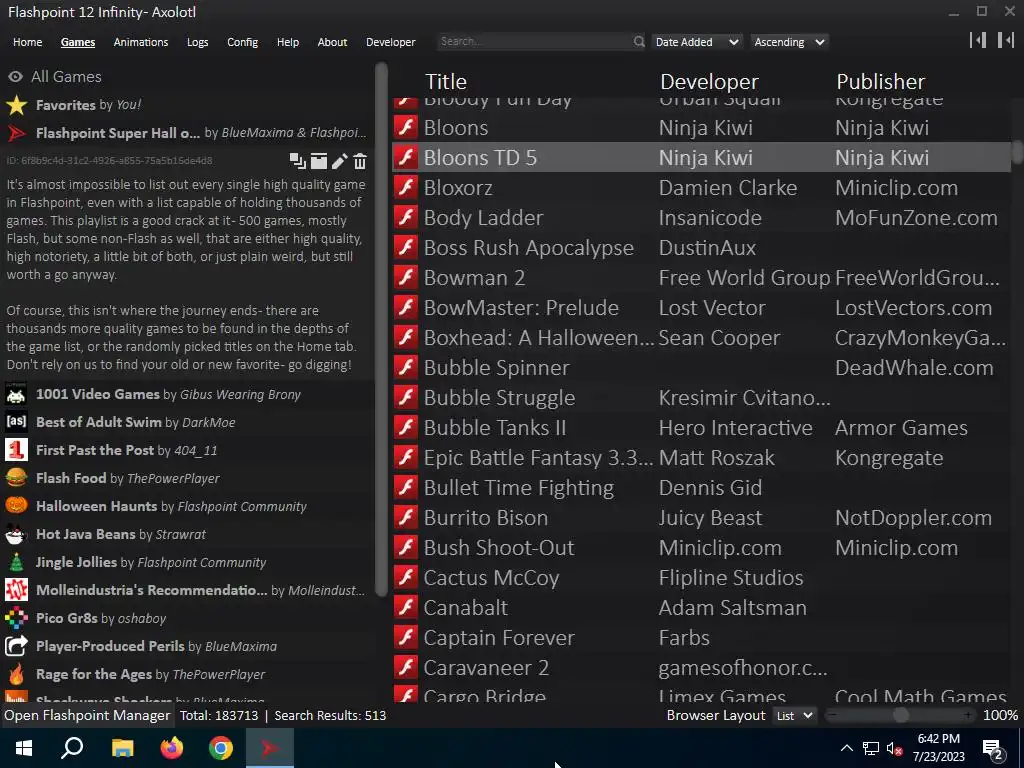Click the Title column header

tap(446, 82)
